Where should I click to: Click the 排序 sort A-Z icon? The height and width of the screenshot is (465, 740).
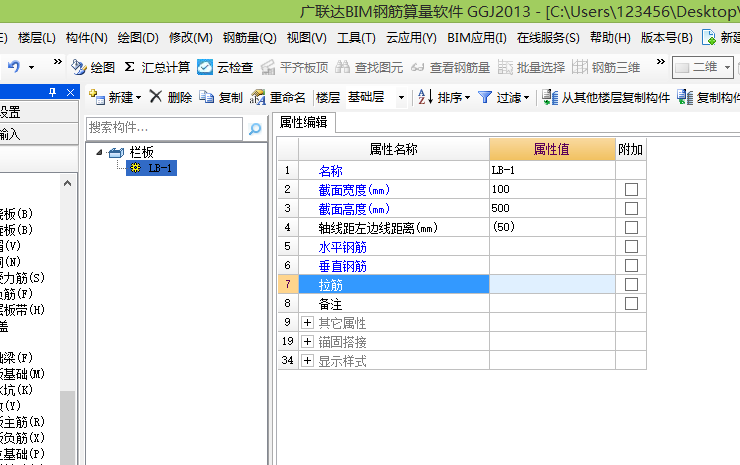point(425,97)
